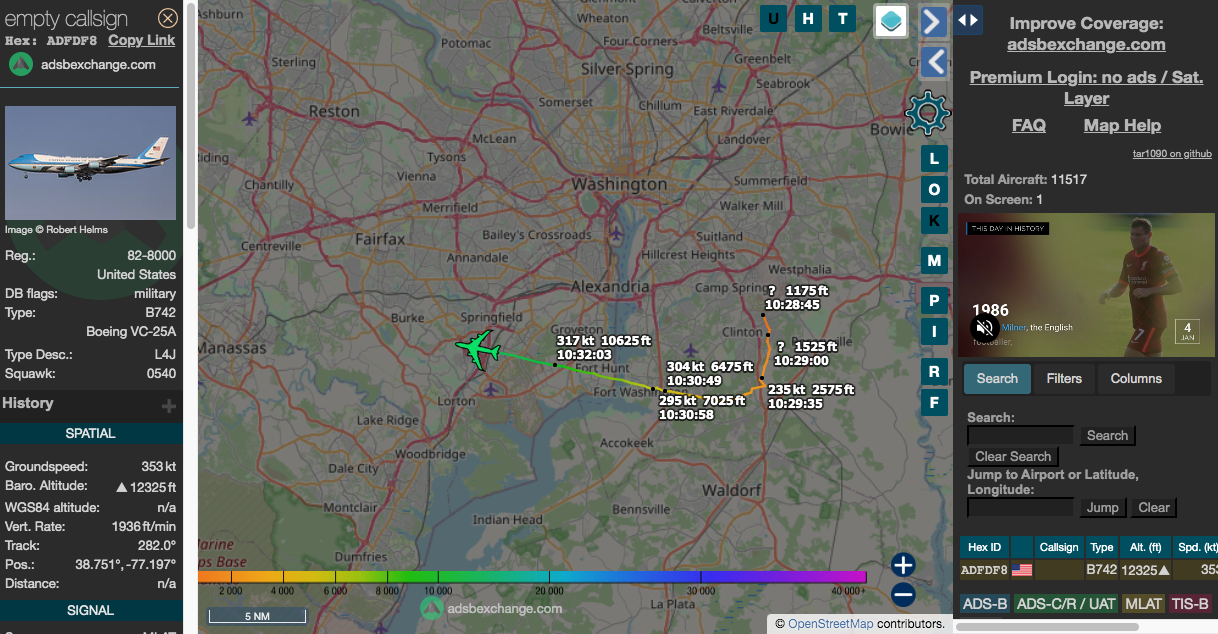This screenshot has width=1218, height=634.
Task: Select the ADFDF8 row in aircraft table
Action: 1088,570
